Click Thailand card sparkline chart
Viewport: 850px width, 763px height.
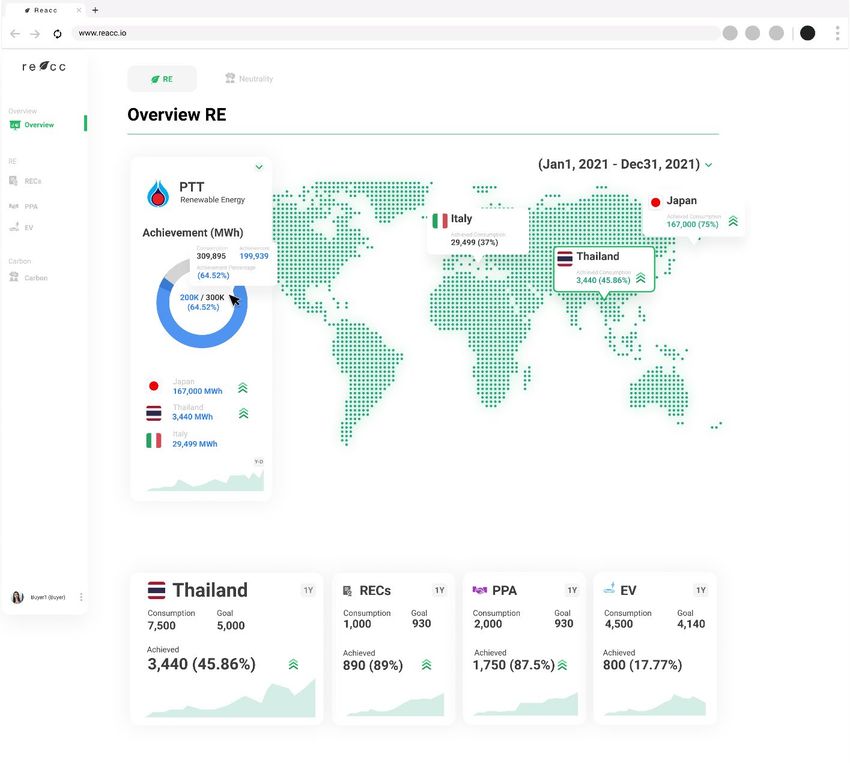[231, 698]
